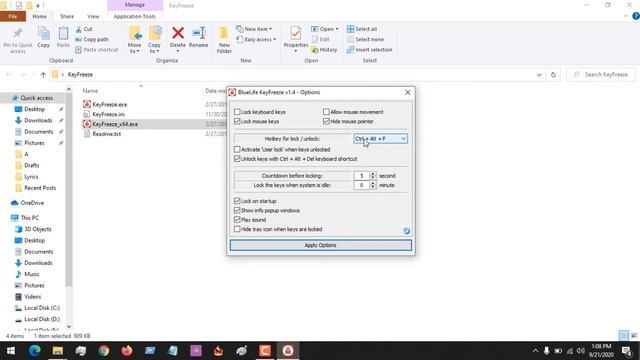This screenshot has height=360, width=640.
Task: Select the KeyFreeze.ini file
Action: [104, 114]
